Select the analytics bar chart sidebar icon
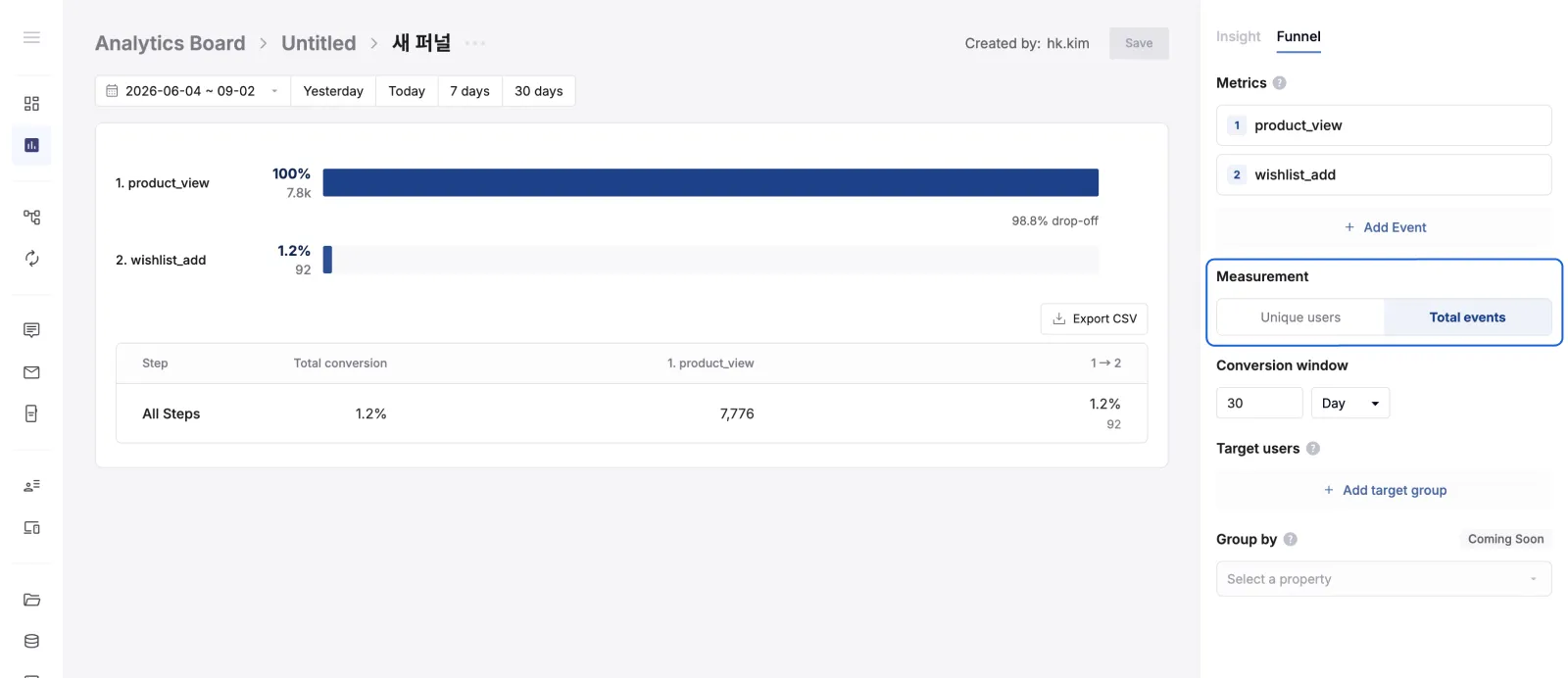This screenshot has width=1568, height=678. pyautogui.click(x=31, y=145)
